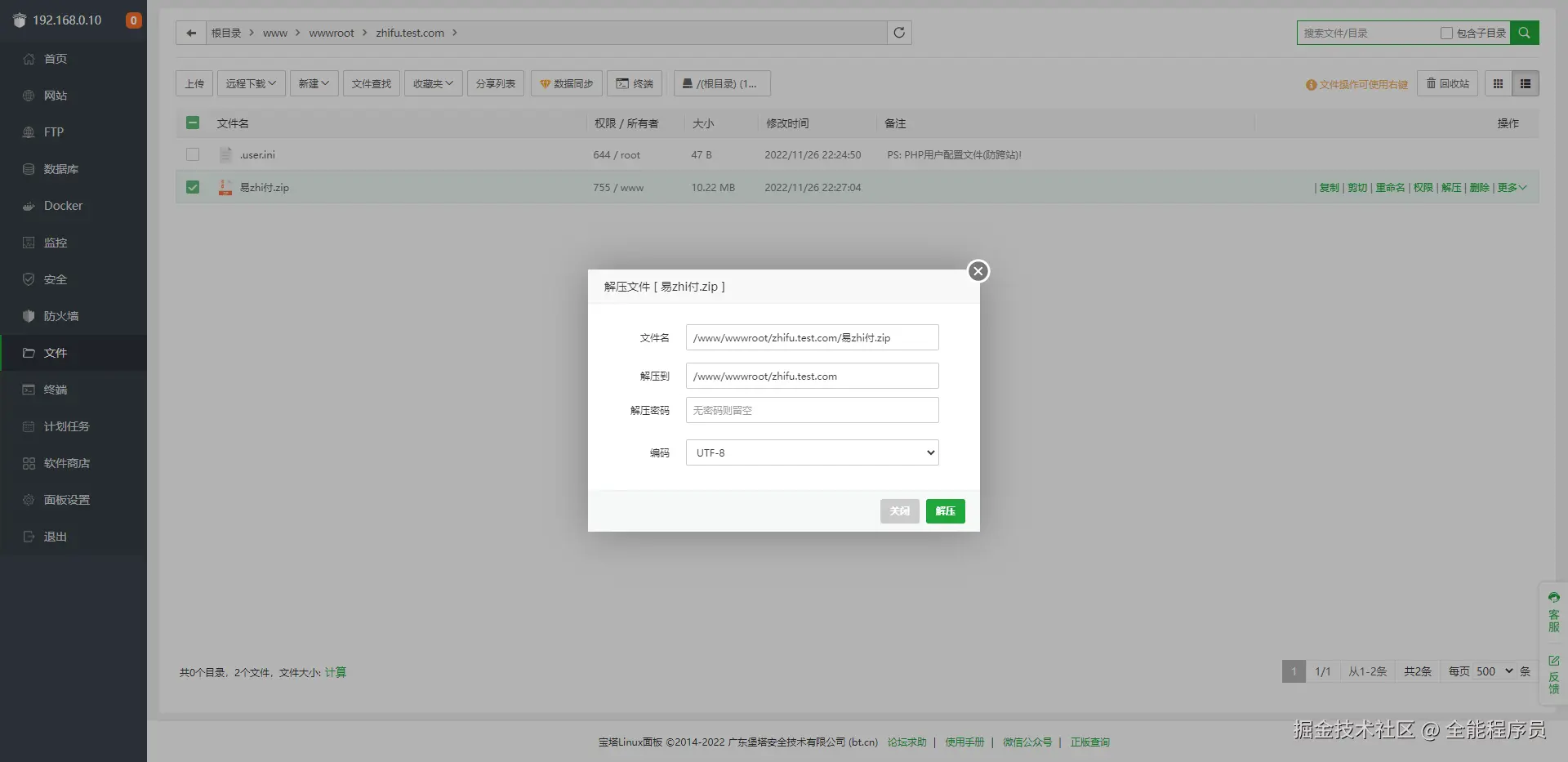The width and height of the screenshot is (1568, 762).
Task: Click the 复制 action in zip row
Action: pos(1330,187)
